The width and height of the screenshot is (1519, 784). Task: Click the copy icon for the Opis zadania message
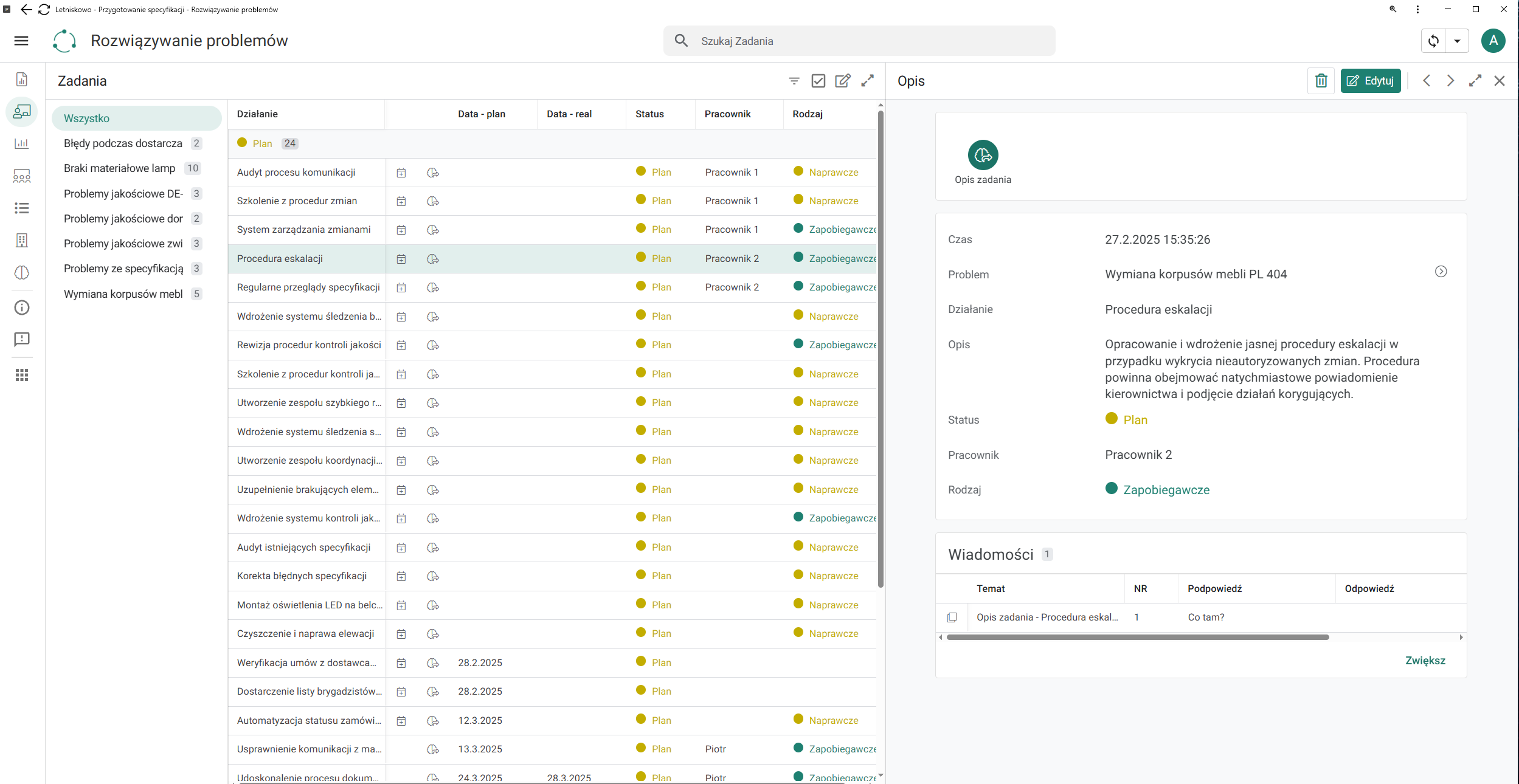pyautogui.click(x=952, y=617)
